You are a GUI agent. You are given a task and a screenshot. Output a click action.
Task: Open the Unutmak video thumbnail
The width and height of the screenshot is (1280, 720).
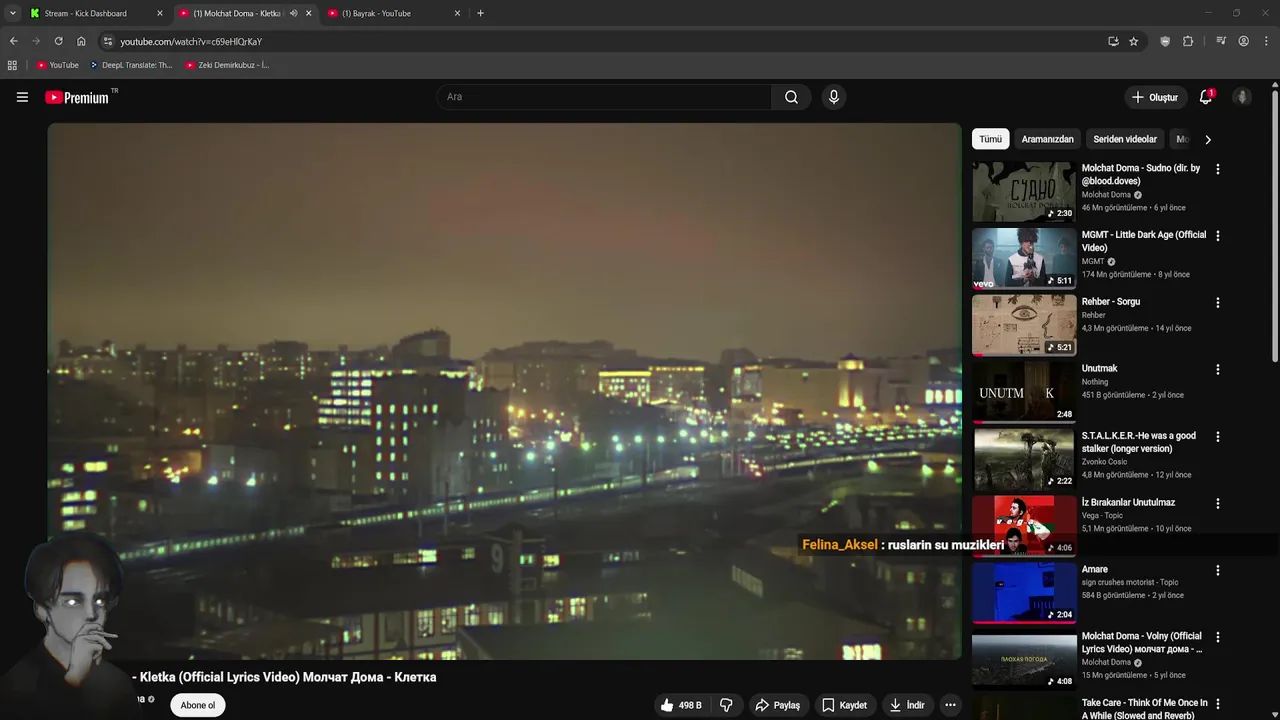coord(1024,392)
